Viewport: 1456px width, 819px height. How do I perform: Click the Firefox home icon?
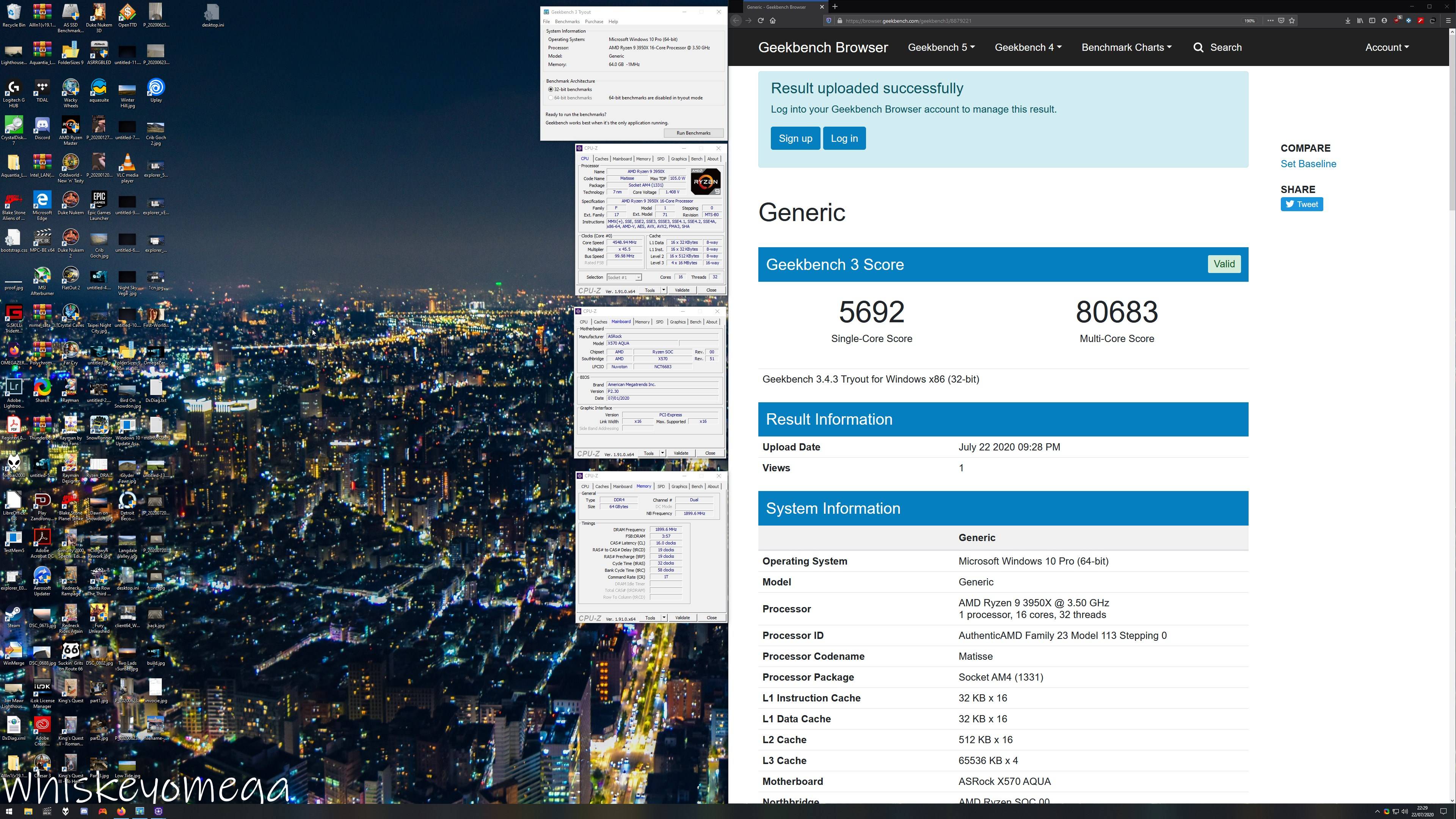(773, 20)
